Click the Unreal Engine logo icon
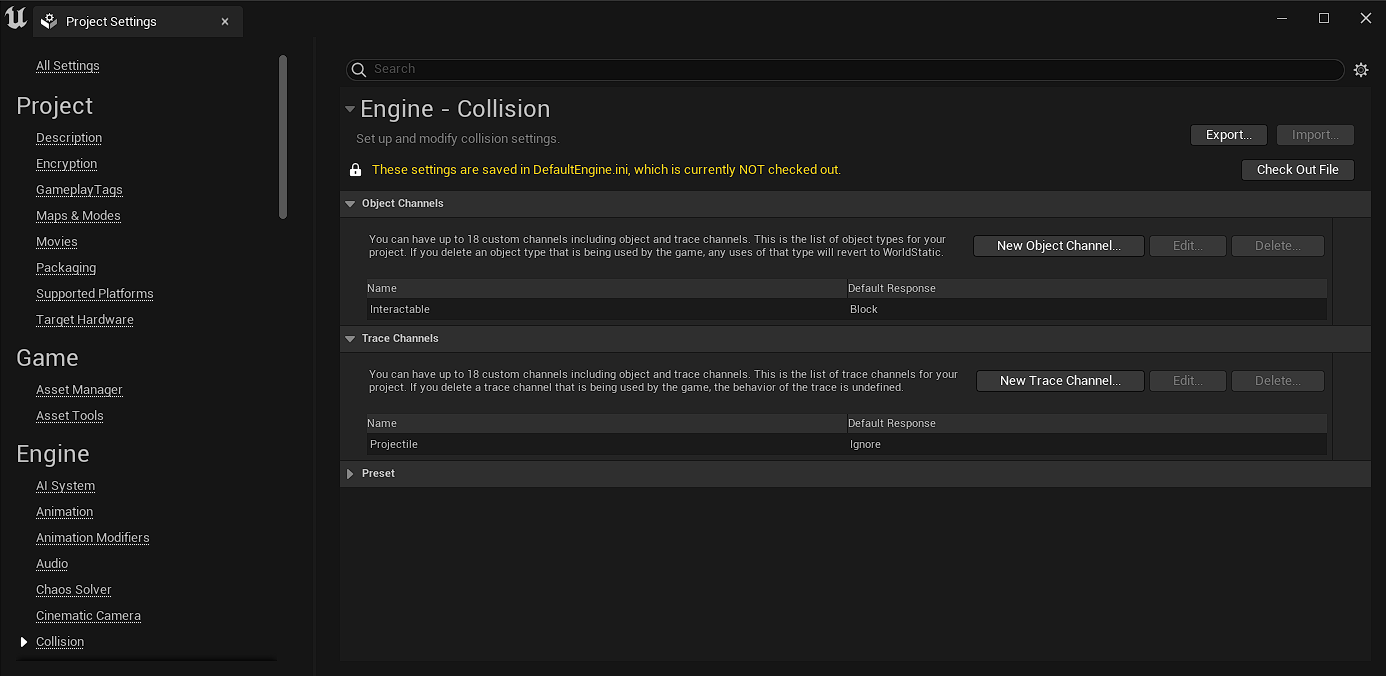The width and height of the screenshot is (1386, 676). pos(16,18)
